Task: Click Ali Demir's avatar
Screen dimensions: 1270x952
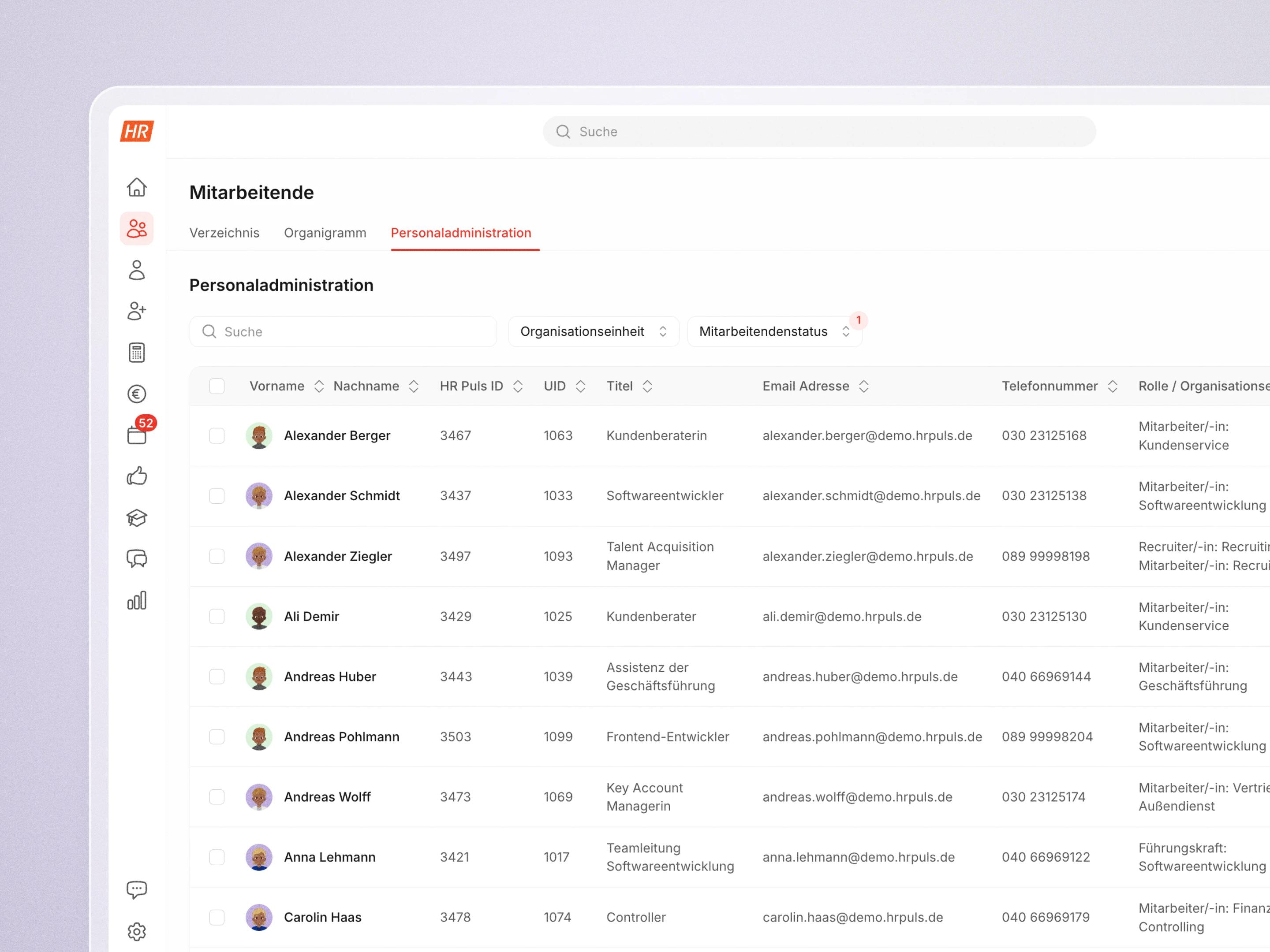Action: 259,616
